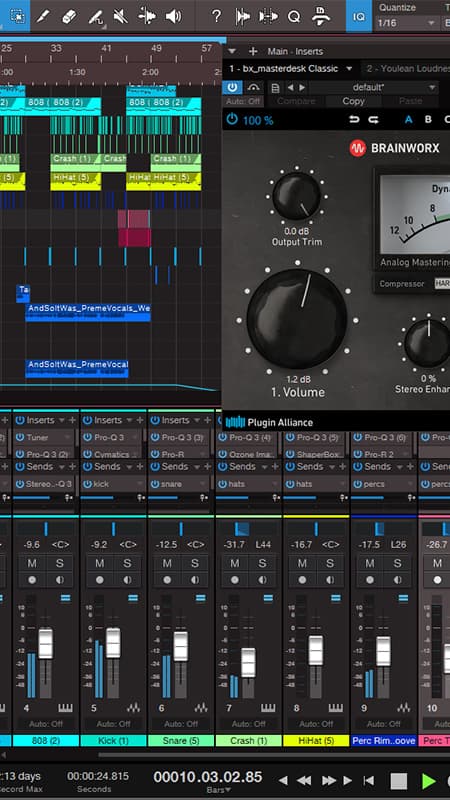This screenshot has height=800, width=450.
Task: Adjust the large 1. Volume knob
Action: point(297,319)
